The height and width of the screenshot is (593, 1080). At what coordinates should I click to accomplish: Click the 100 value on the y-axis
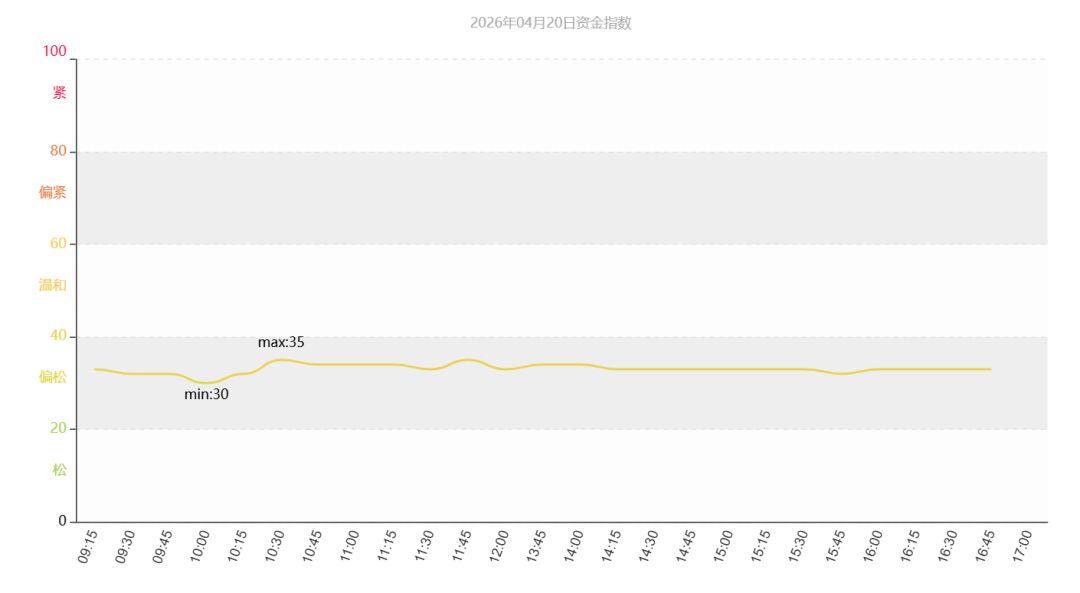54,51
